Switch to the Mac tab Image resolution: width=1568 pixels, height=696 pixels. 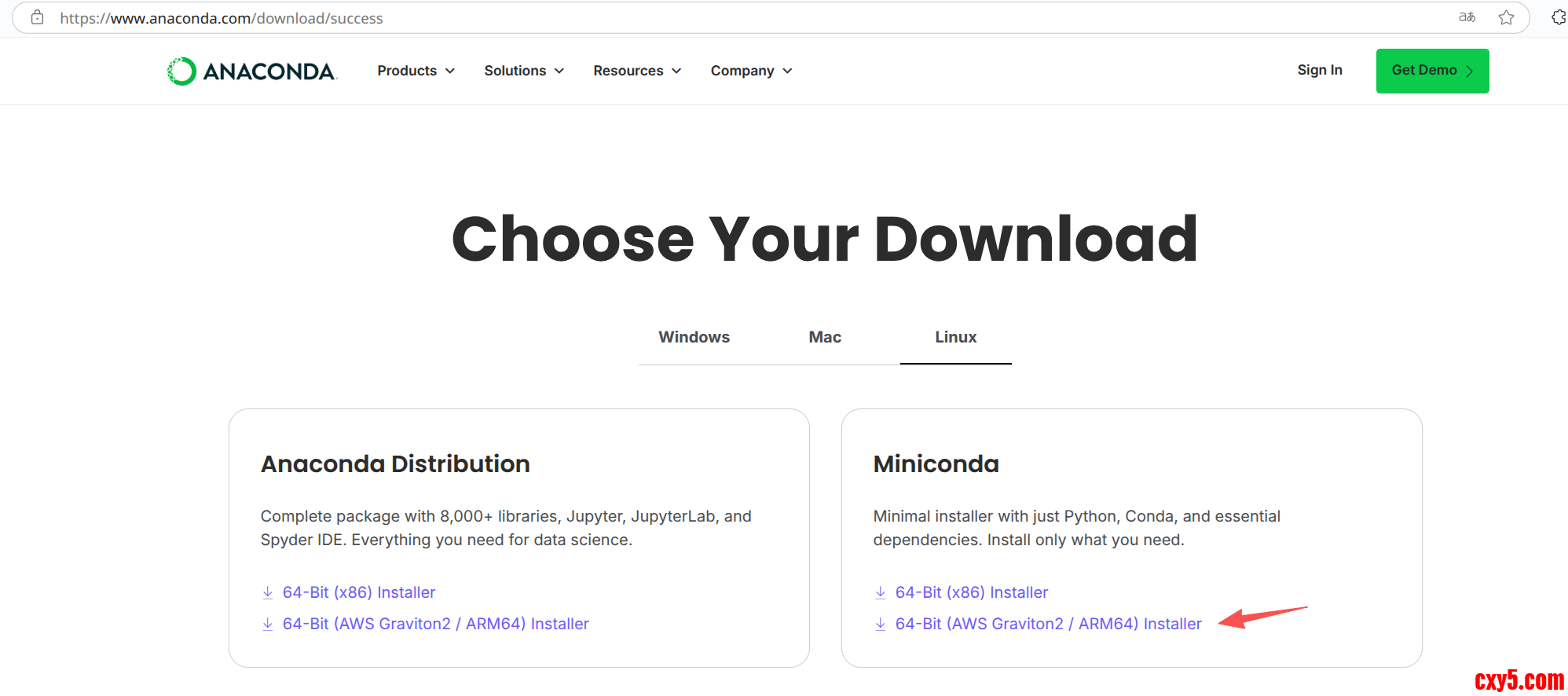(x=825, y=337)
